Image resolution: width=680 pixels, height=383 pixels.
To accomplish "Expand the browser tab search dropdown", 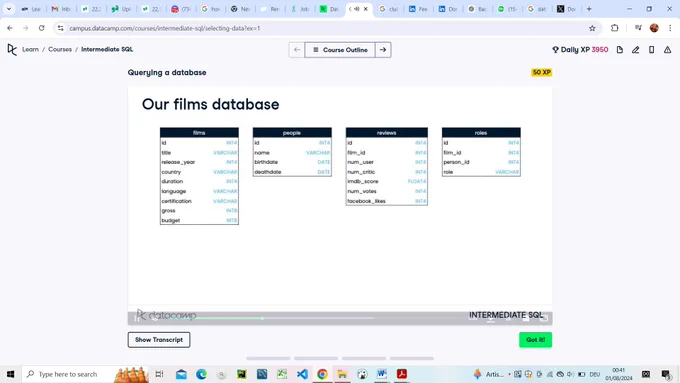I will pyautogui.click(x=9, y=9).
